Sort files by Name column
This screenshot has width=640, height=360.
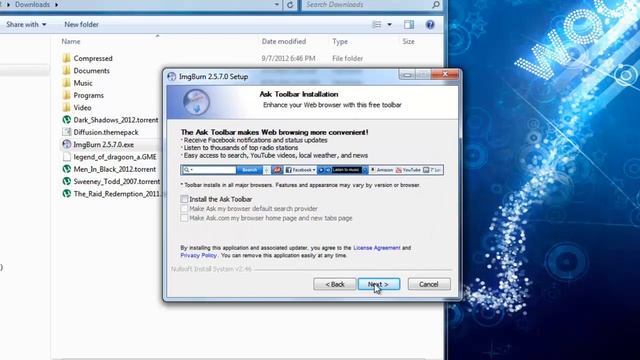tap(71, 42)
